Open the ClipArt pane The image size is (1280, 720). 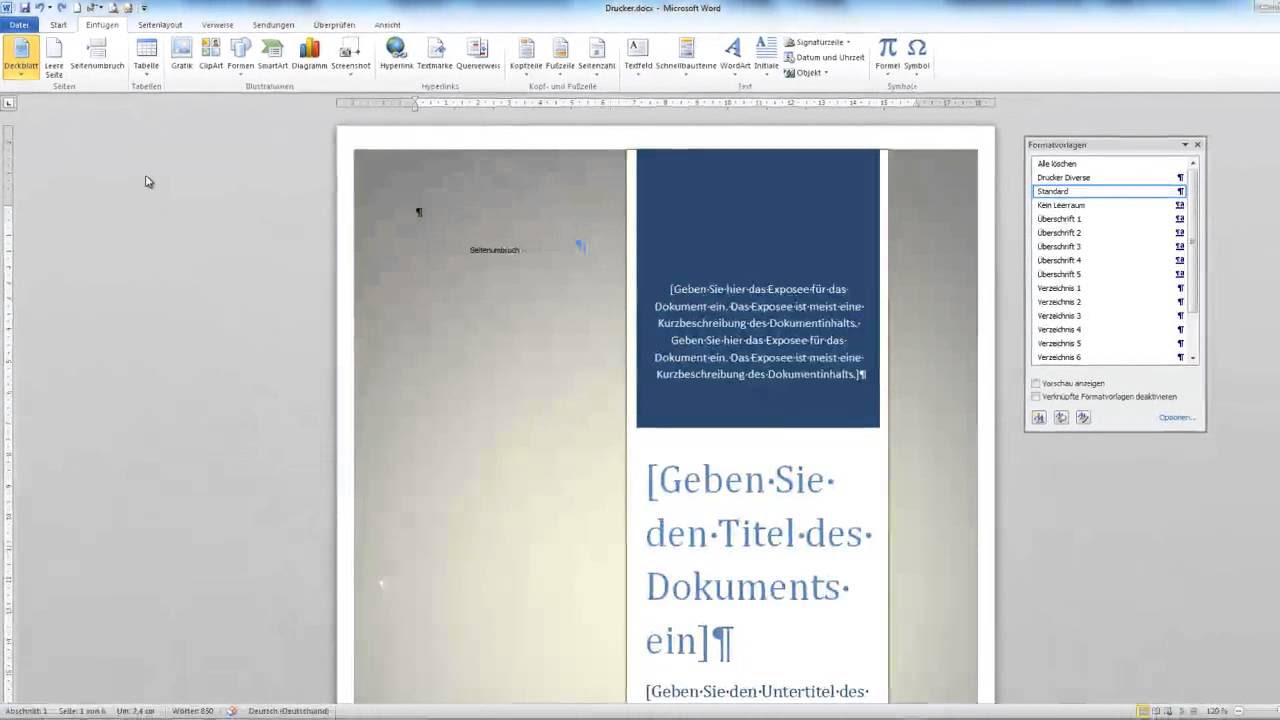(x=211, y=54)
